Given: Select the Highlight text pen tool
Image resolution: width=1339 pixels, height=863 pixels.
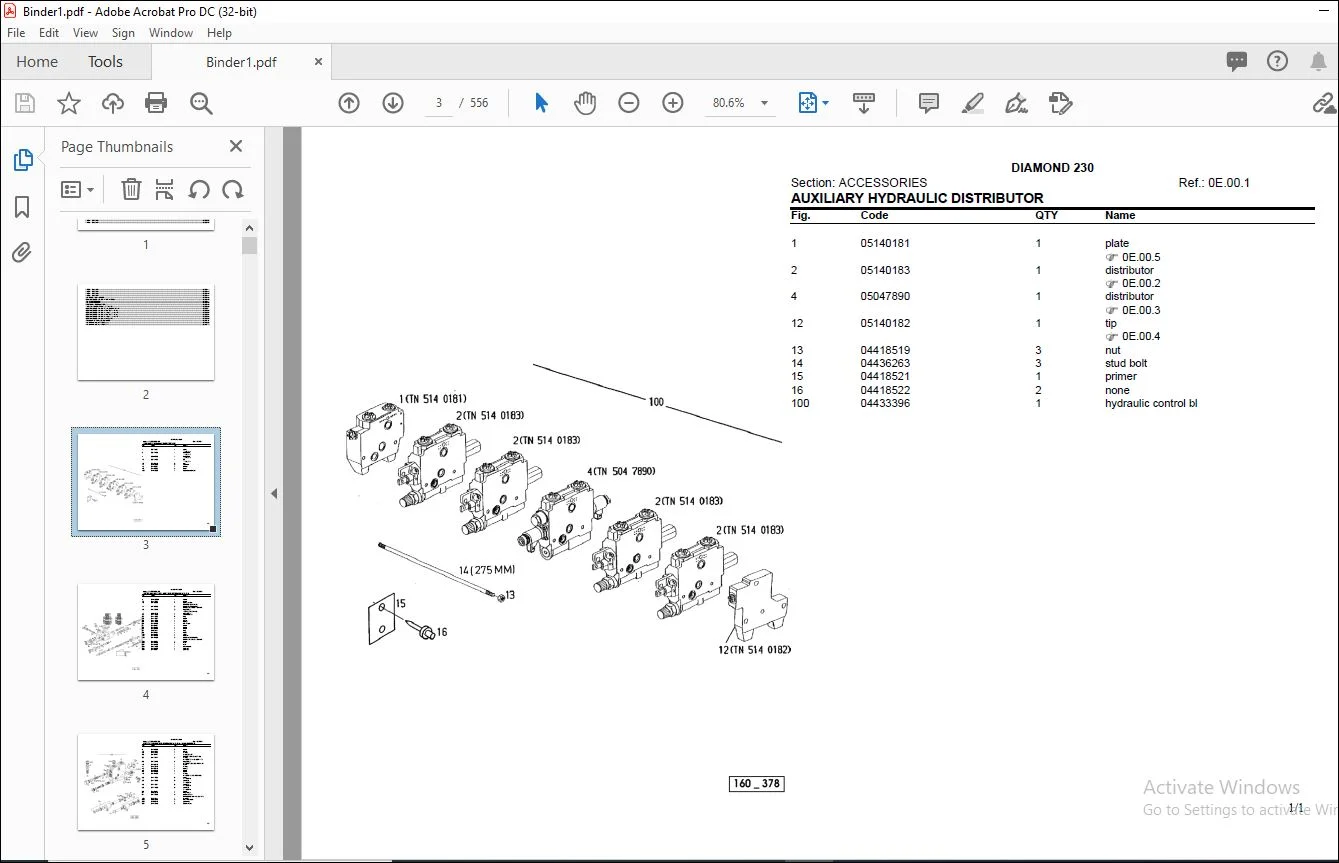Looking at the screenshot, I should click(x=972, y=103).
